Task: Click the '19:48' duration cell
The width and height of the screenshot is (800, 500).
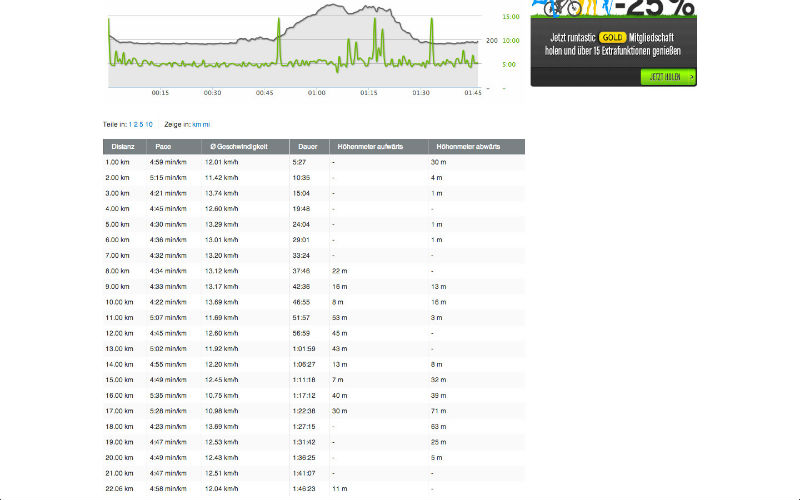Action: click(x=301, y=209)
